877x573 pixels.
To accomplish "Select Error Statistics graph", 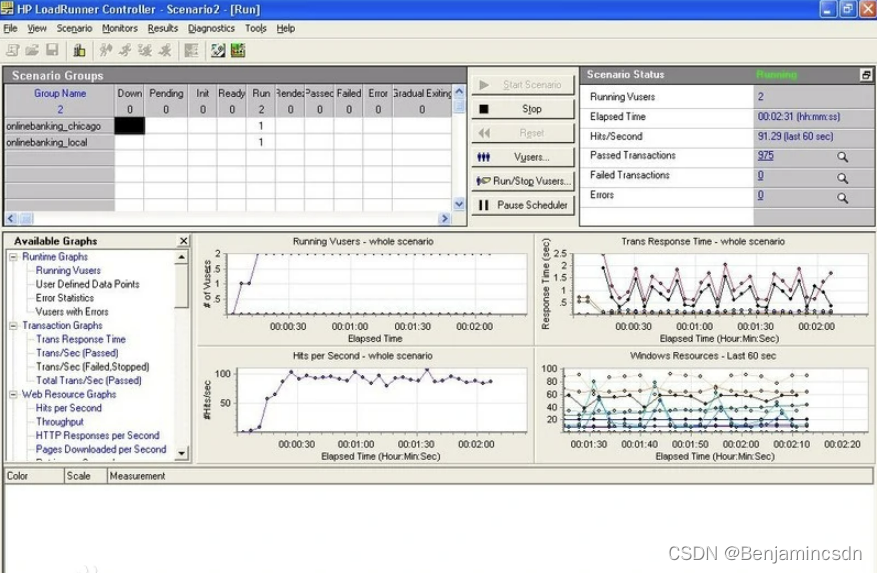I will 65,298.
